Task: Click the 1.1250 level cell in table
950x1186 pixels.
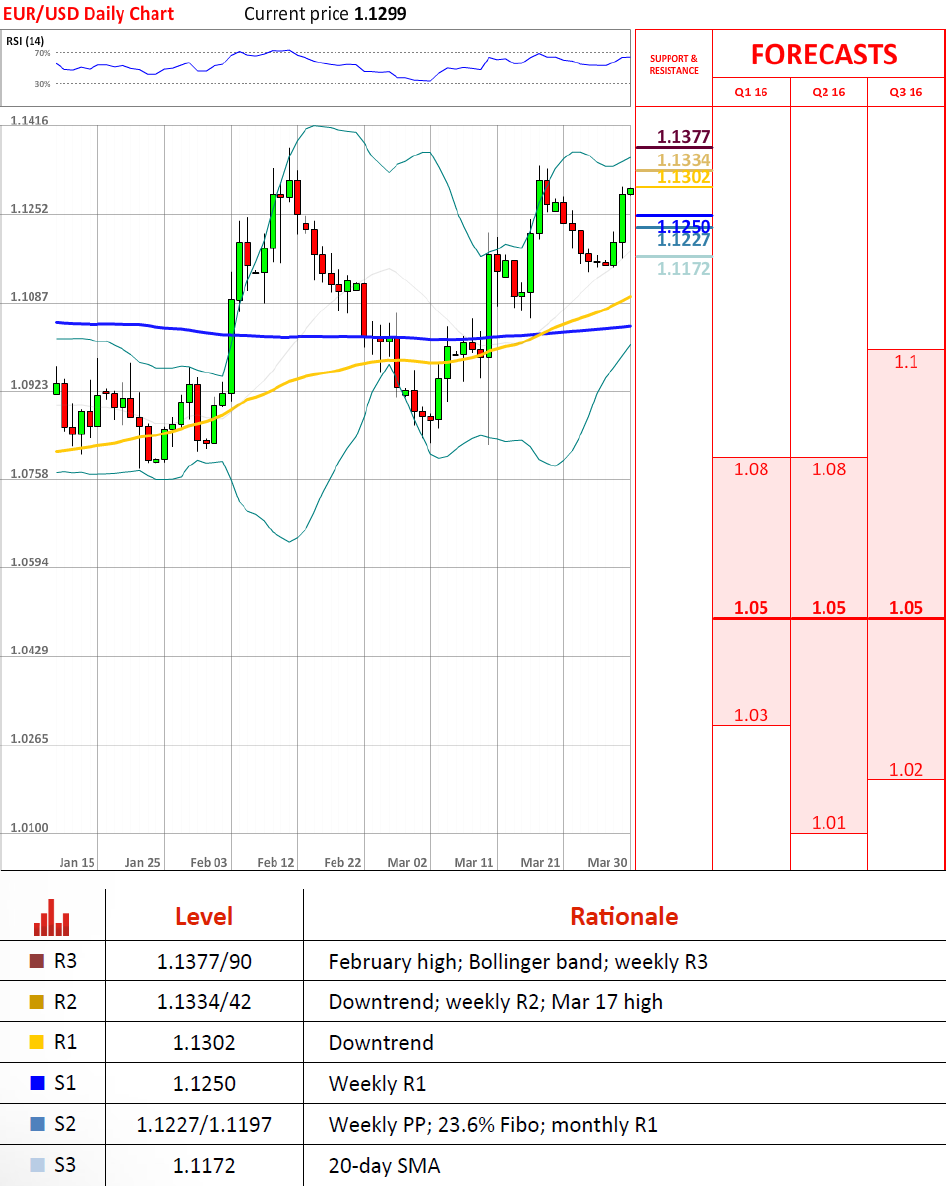Action: coord(204,1084)
